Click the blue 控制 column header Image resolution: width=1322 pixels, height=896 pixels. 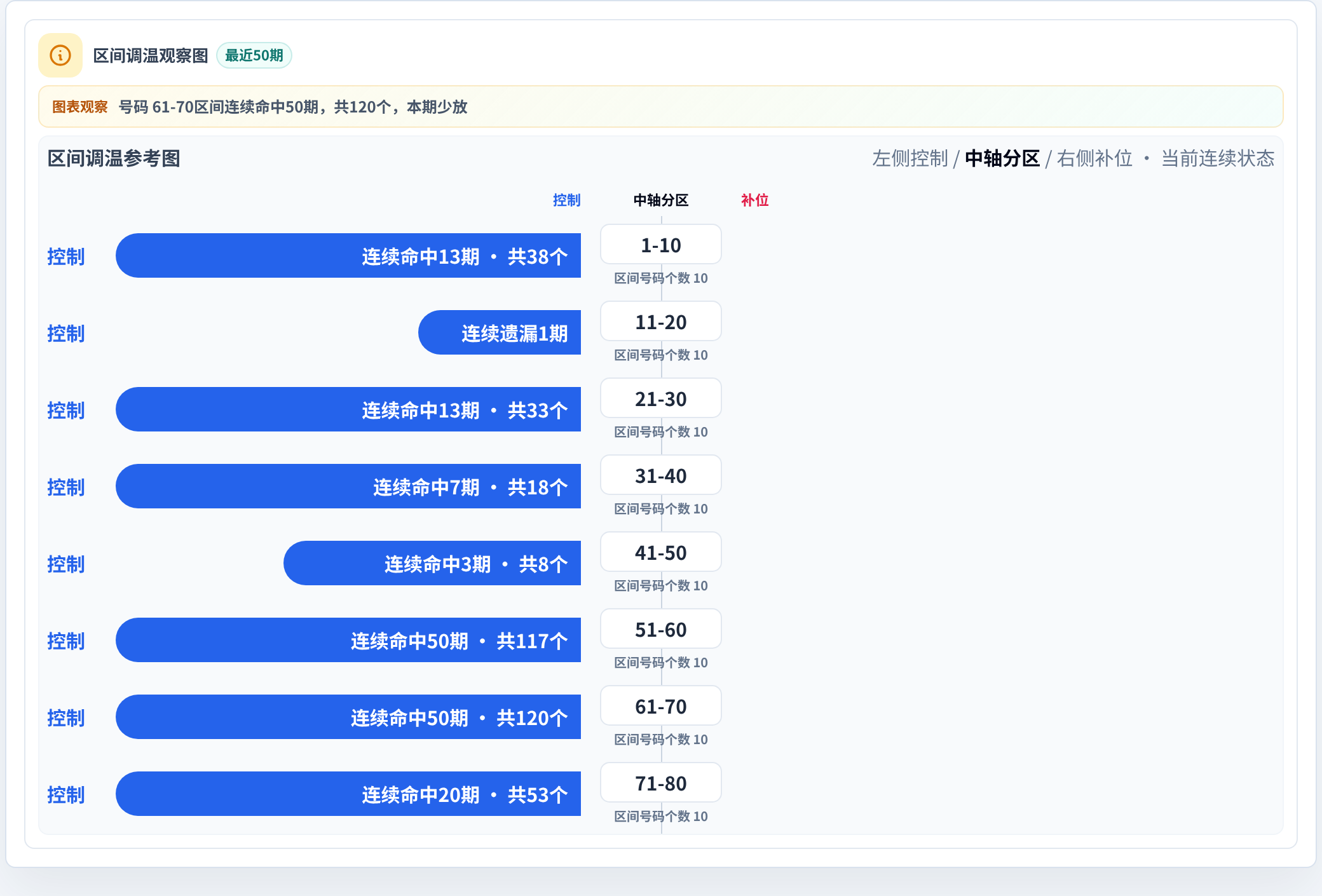567,200
